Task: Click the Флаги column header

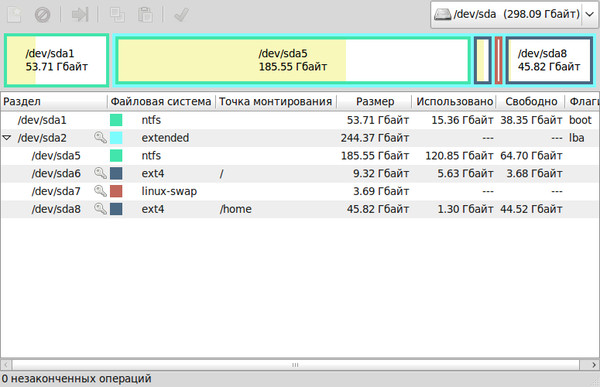Action: coord(583,101)
